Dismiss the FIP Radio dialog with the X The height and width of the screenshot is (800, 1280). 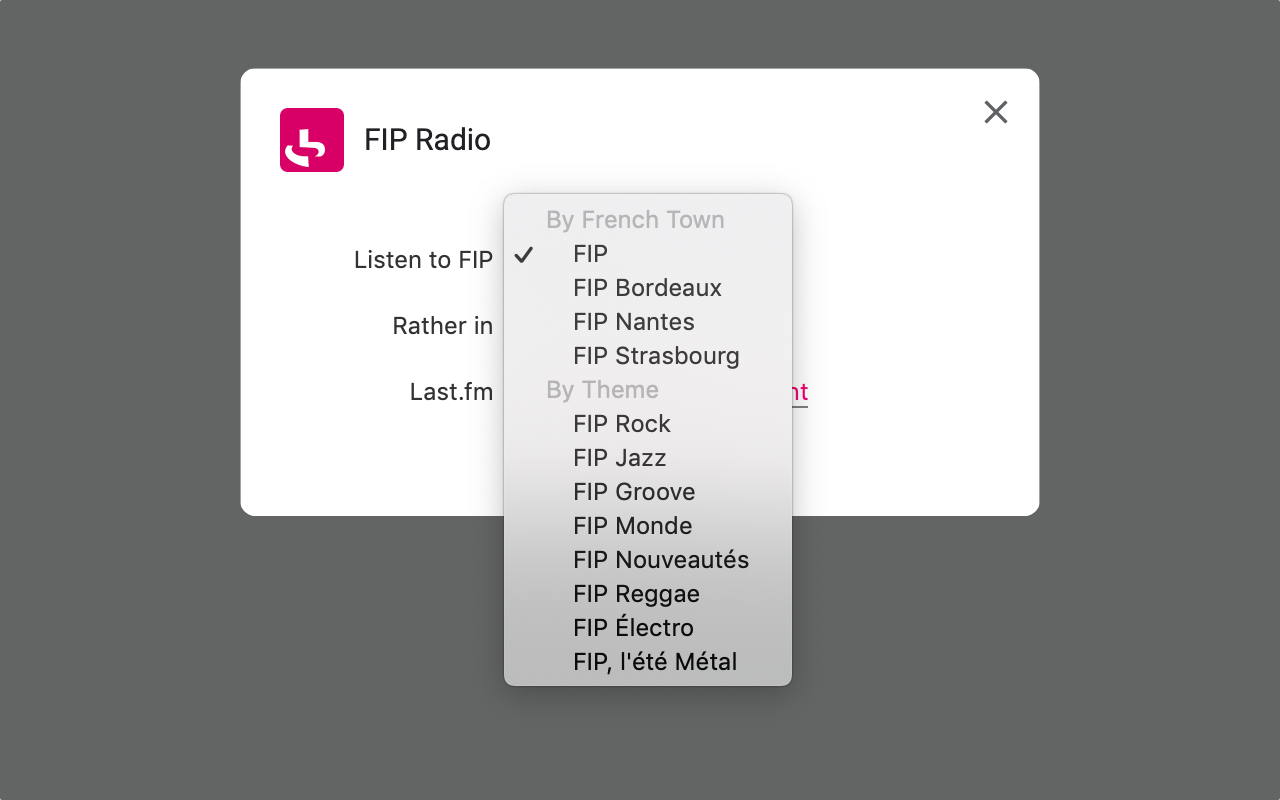[995, 112]
